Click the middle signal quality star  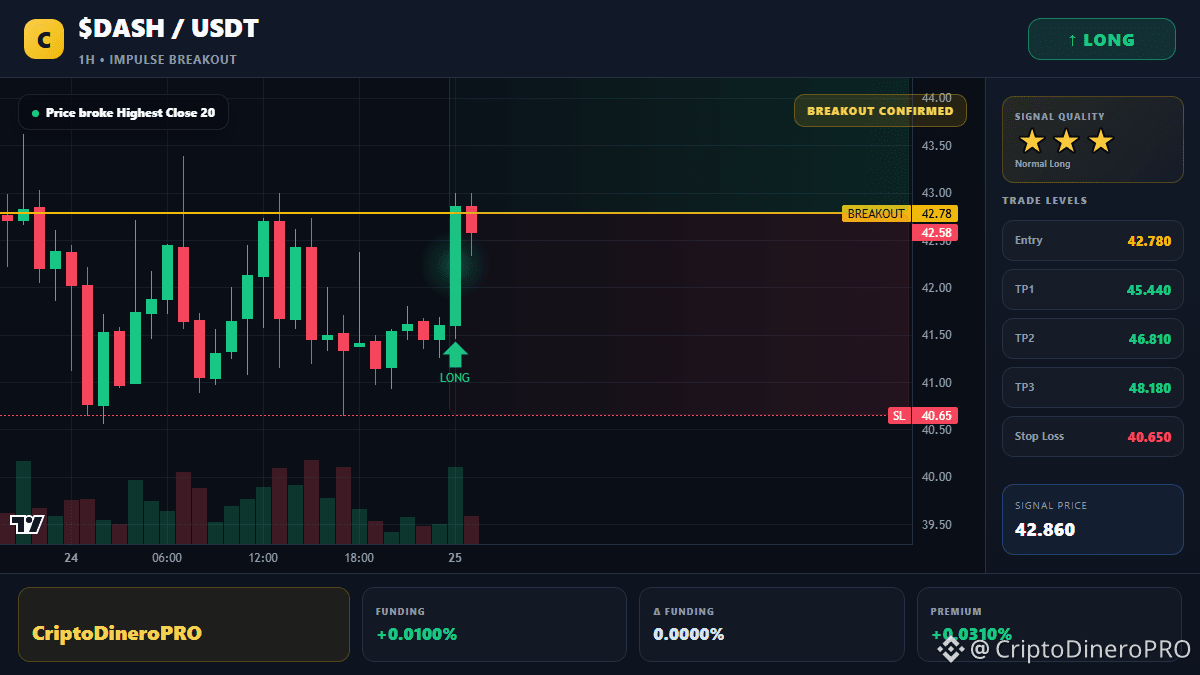tap(1066, 141)
